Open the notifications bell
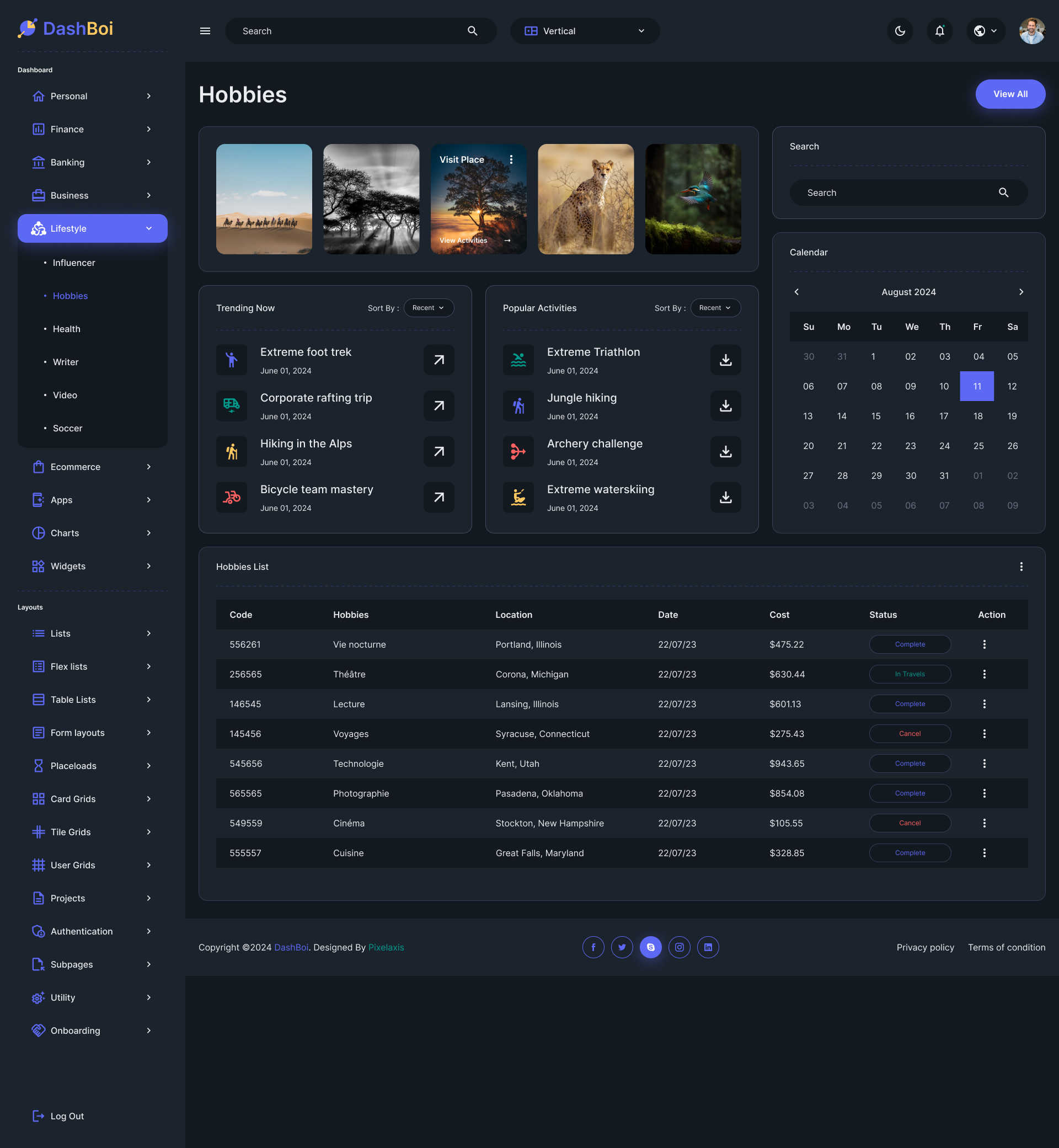Viewport: 1059px width, 1148px height. coord(939,31)
